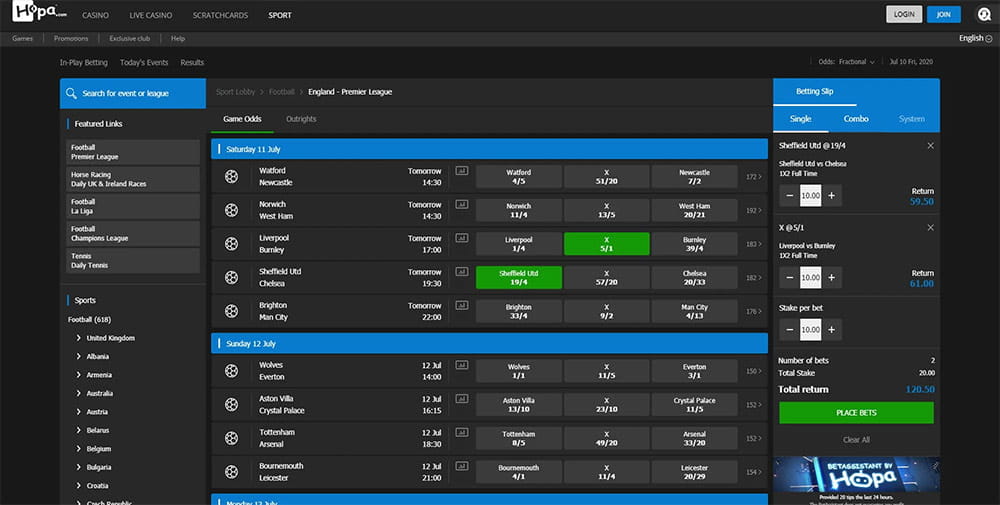This screenshot has height=505, width=1000.
Task: Go to In-Play Betting
Action: click(x=84, y=62)
